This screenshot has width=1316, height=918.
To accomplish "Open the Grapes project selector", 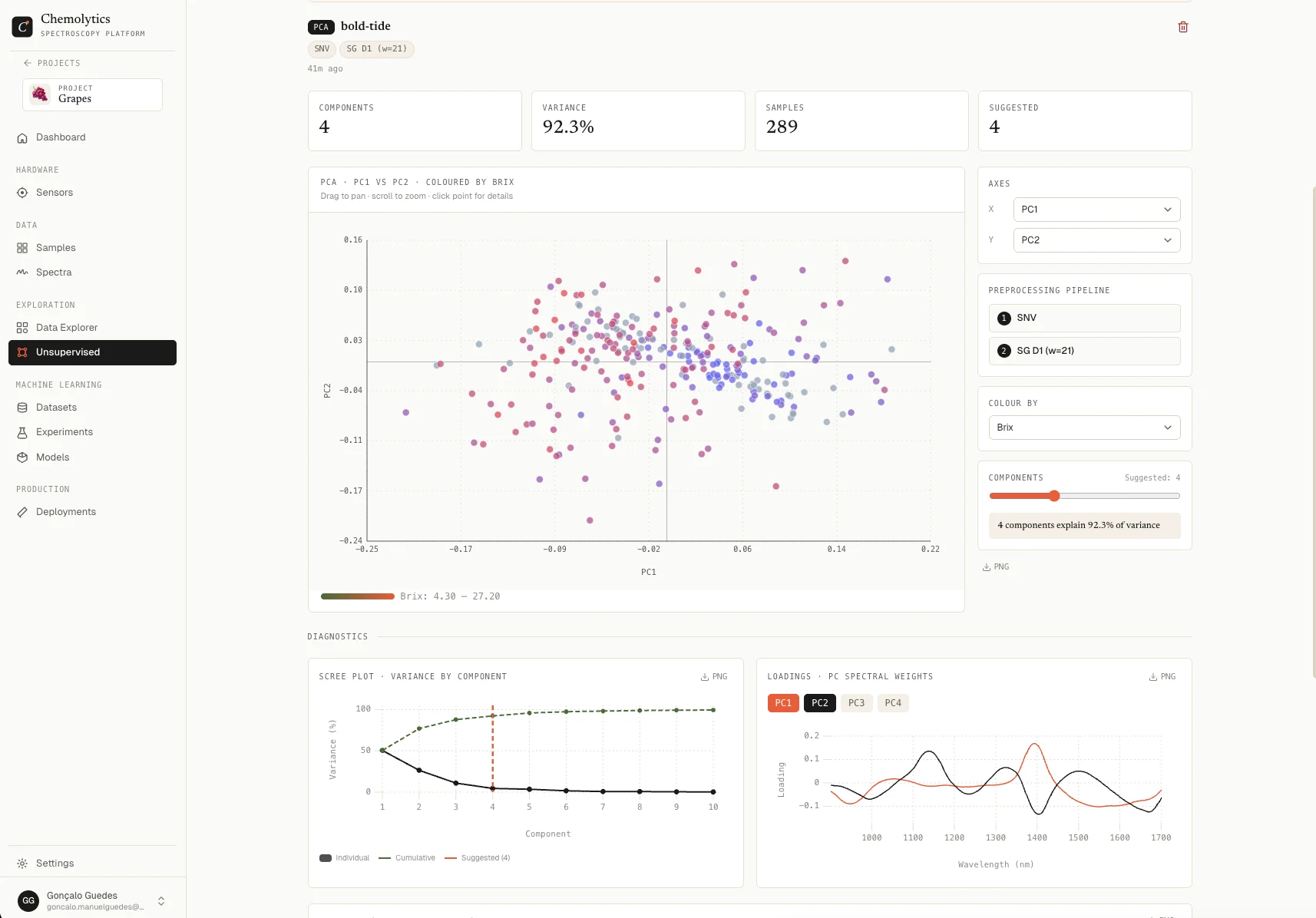I will coord(92,94).
